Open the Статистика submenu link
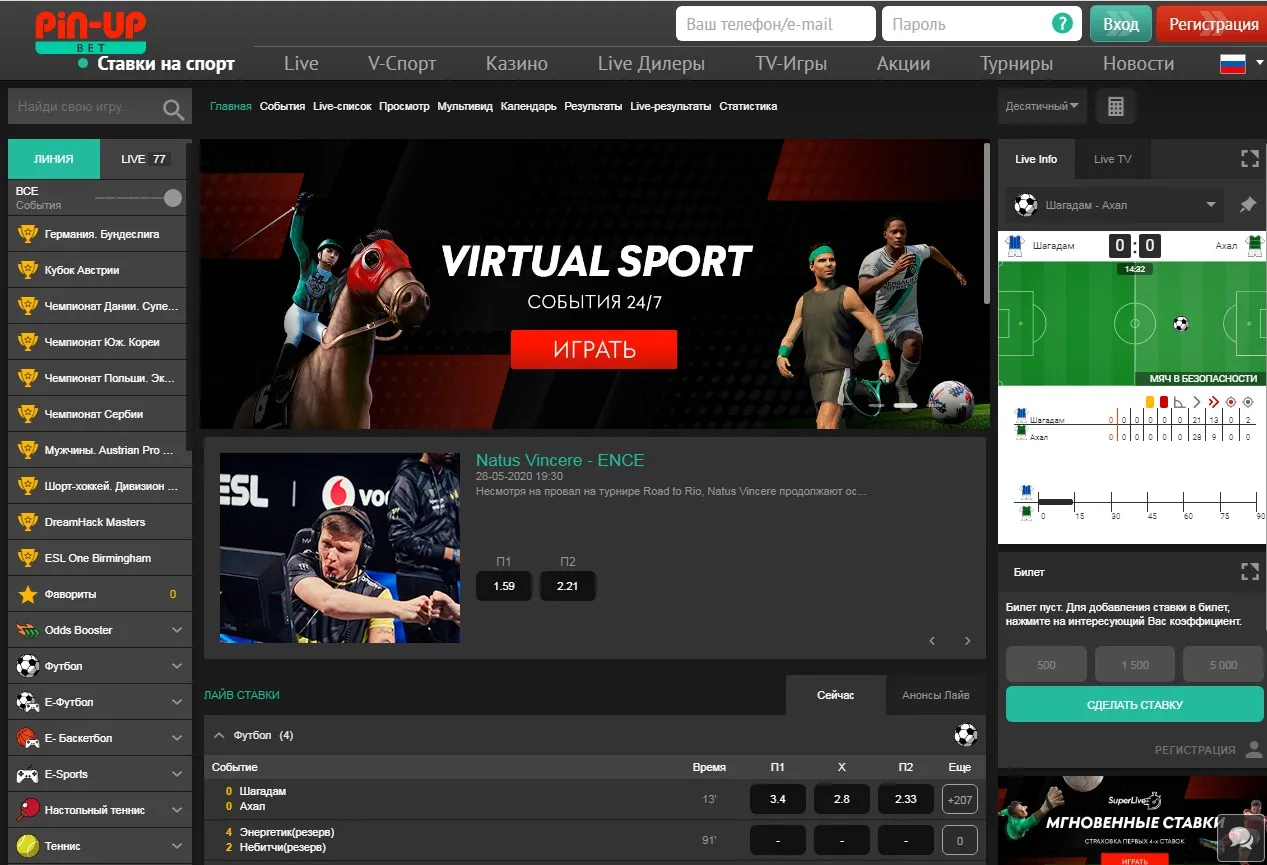The width and height of the screenshot is (1267, 865). (748, 106)
